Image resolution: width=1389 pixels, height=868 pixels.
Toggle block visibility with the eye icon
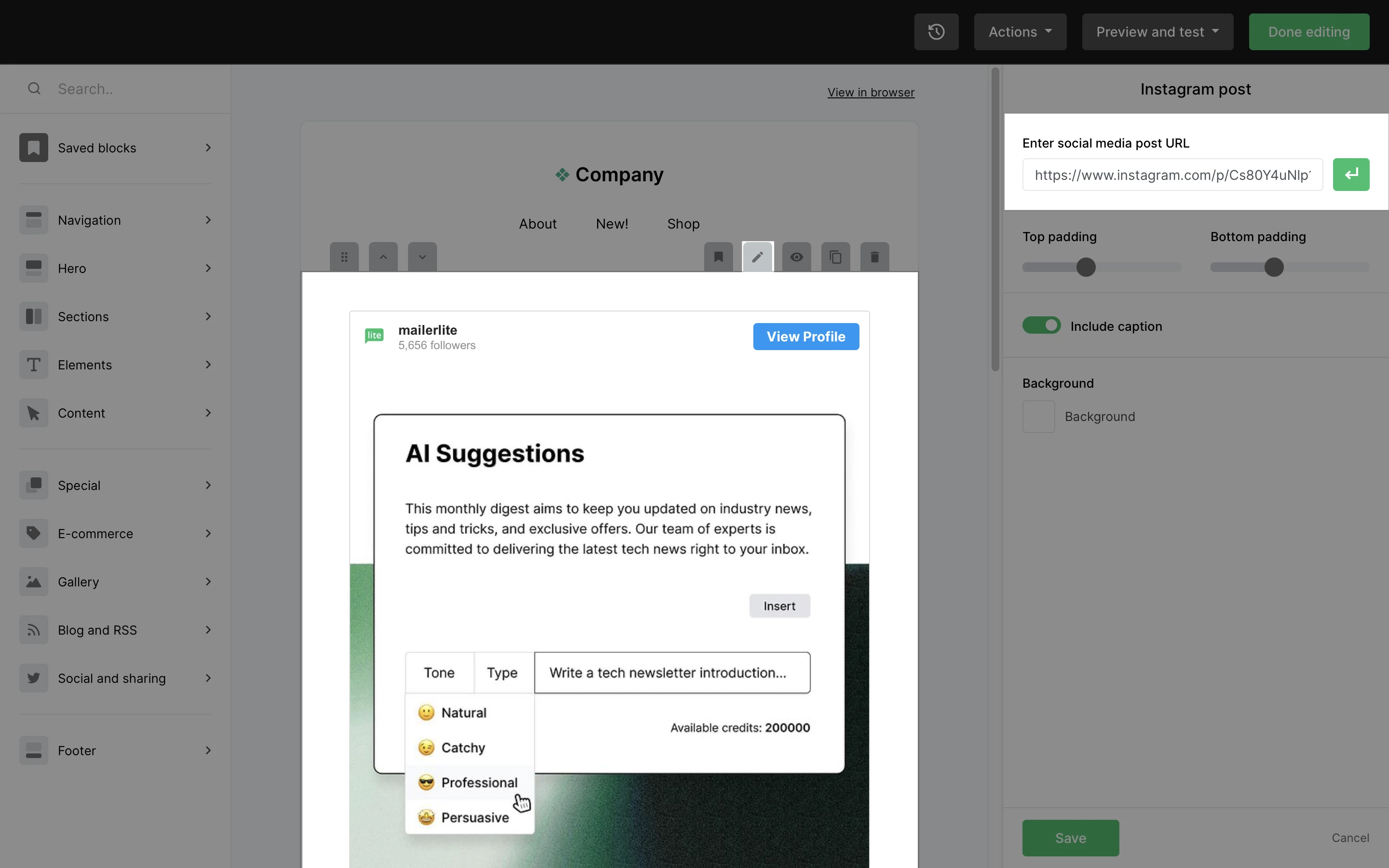coord(796,257)
